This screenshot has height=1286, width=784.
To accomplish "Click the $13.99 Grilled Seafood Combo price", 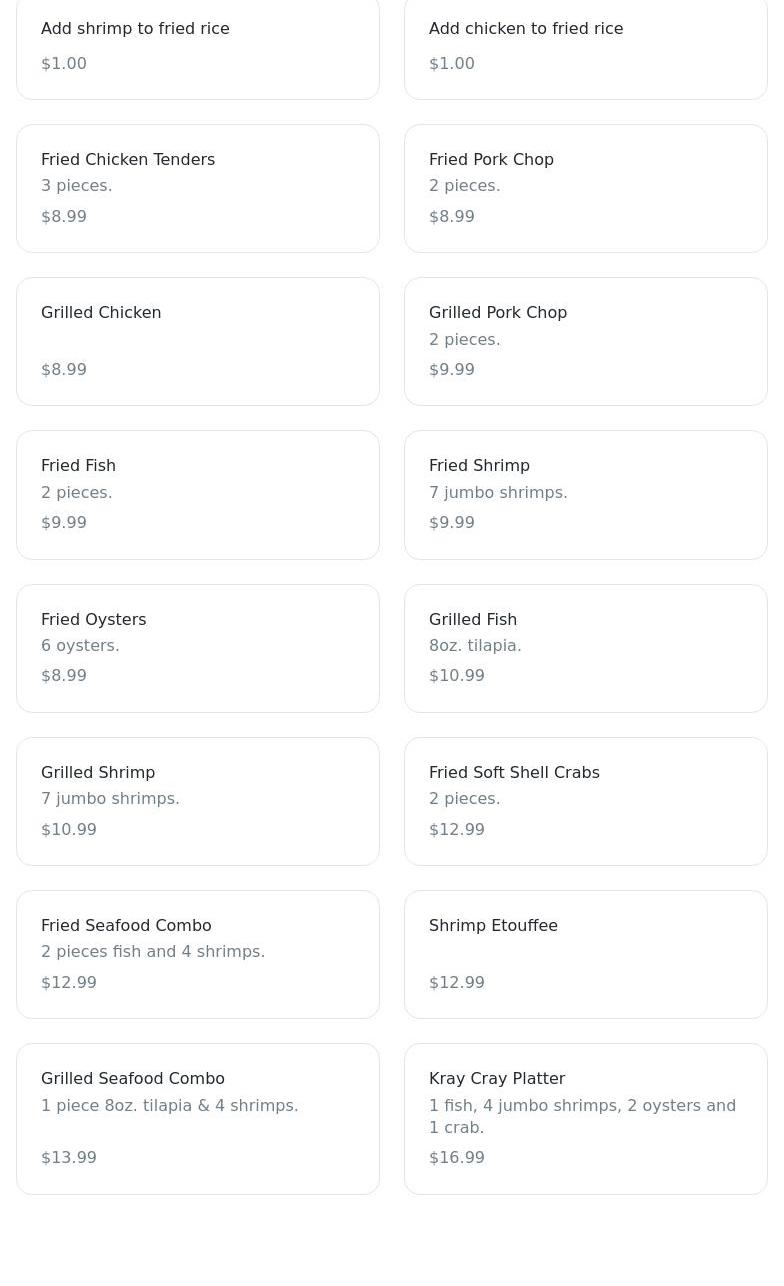I will [x=69, y=1157].
